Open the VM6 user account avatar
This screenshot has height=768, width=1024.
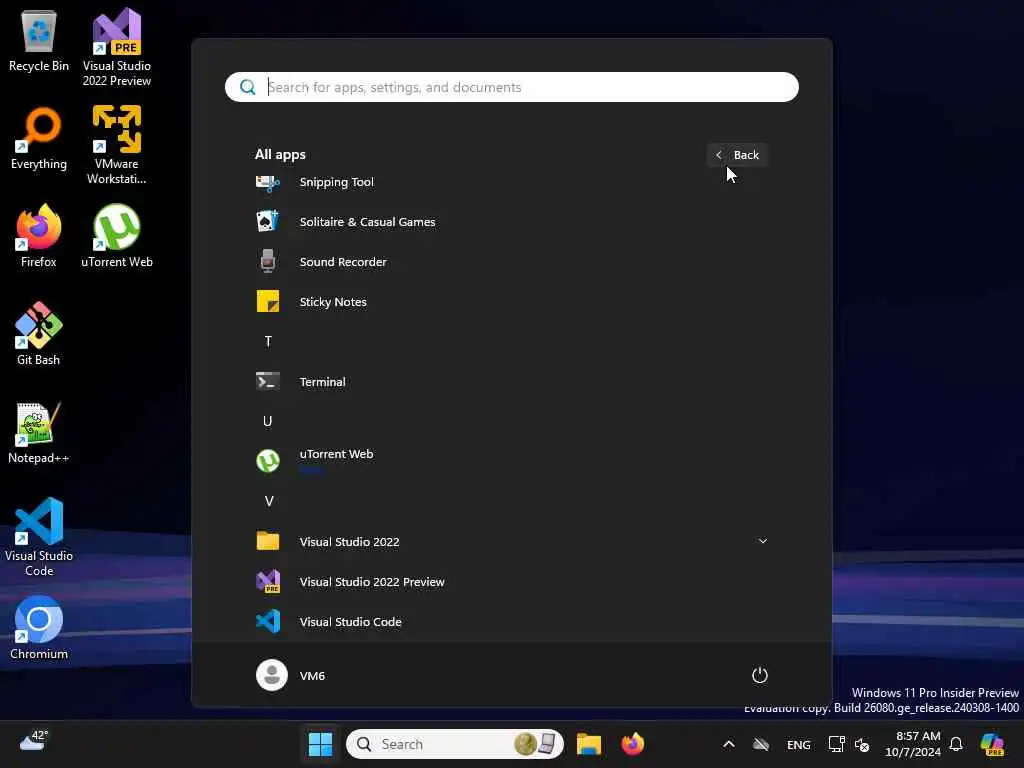click(x=272, y=675)
